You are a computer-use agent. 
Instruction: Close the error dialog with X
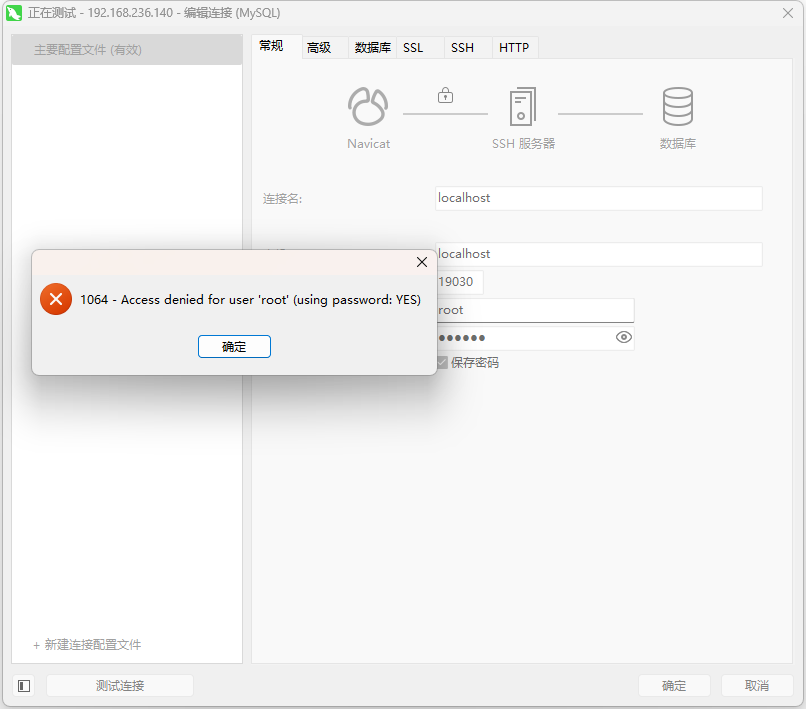[x=421, y=262]
